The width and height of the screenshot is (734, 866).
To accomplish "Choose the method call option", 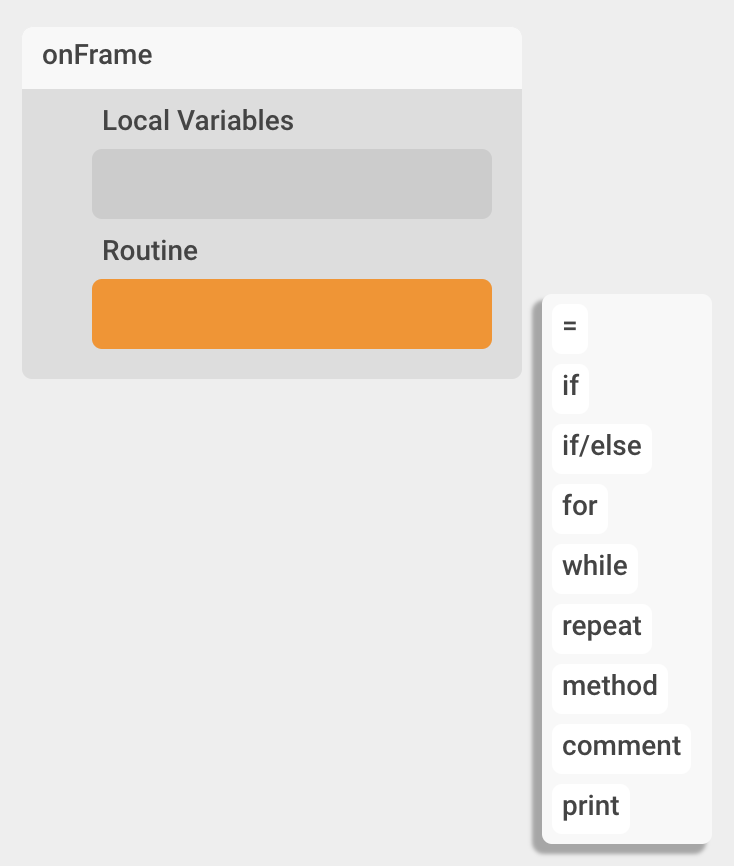I will (x=610, y=689).
